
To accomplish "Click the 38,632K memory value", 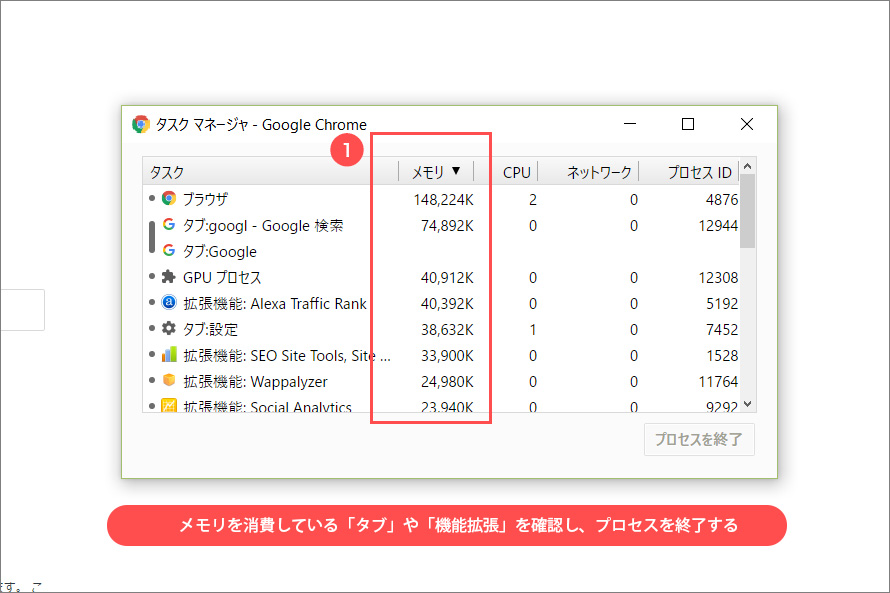I will [x=447, y=330].
